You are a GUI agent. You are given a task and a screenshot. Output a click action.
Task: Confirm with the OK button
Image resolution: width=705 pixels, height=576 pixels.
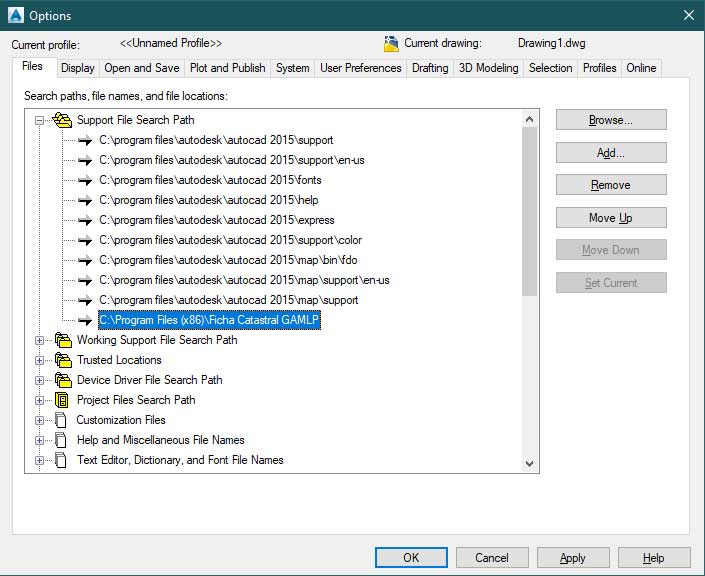411,558
